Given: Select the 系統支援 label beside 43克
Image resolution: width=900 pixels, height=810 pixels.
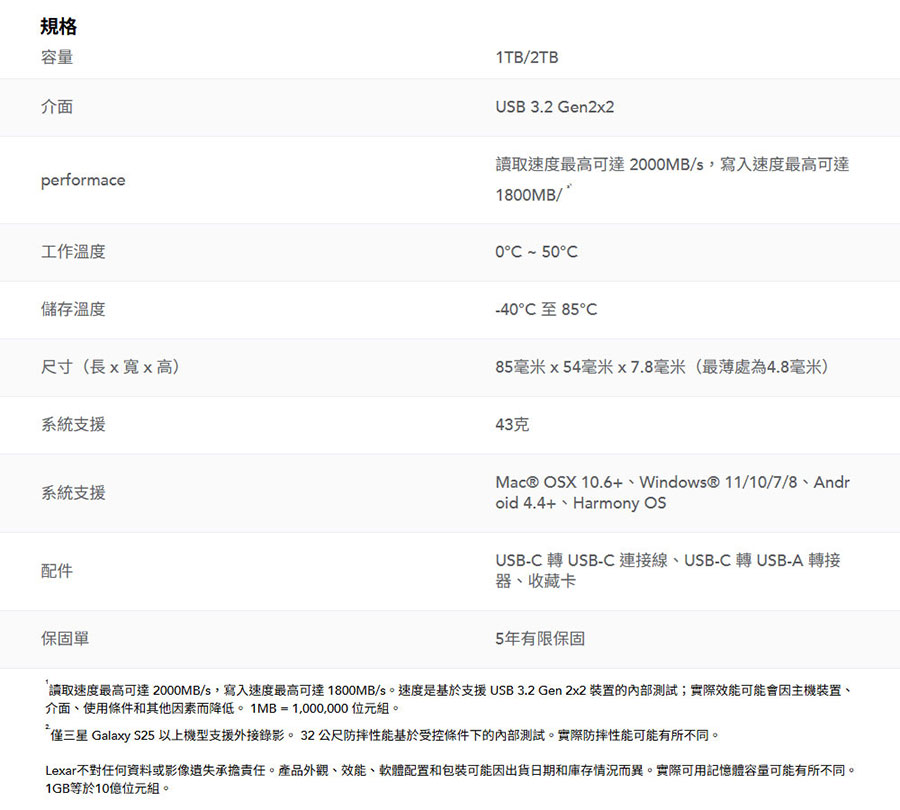Looking at the screenshot, I should [73, 425].
